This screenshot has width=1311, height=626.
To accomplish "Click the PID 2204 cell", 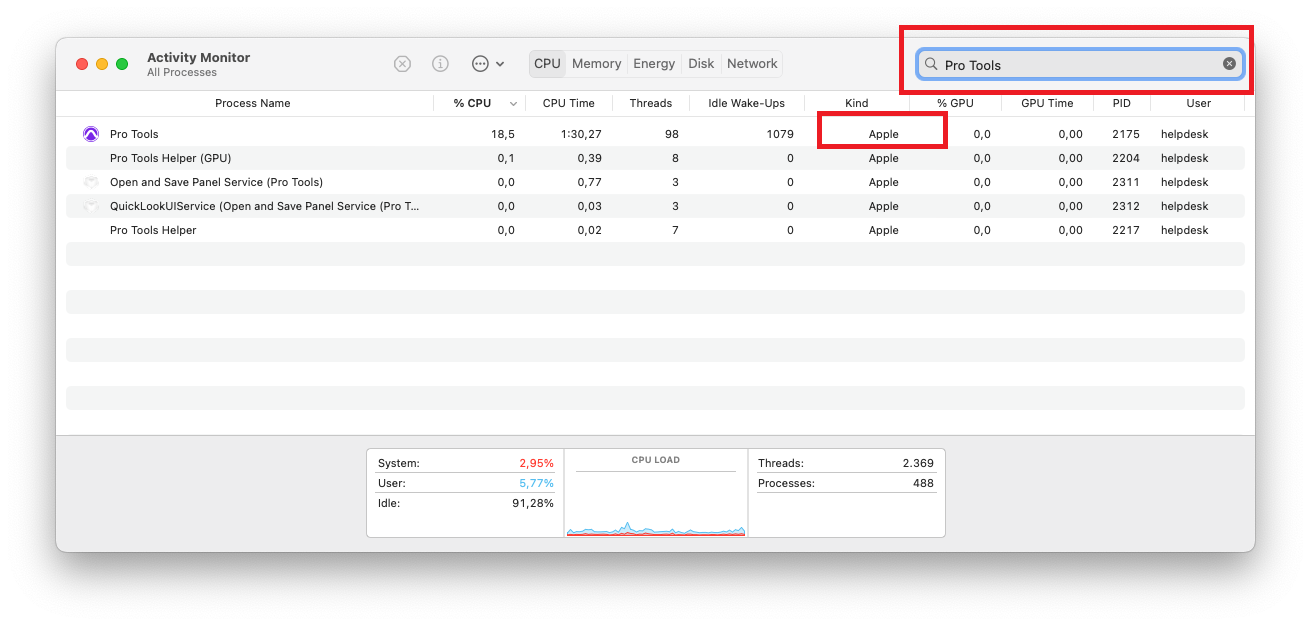I will [1126, 158].
